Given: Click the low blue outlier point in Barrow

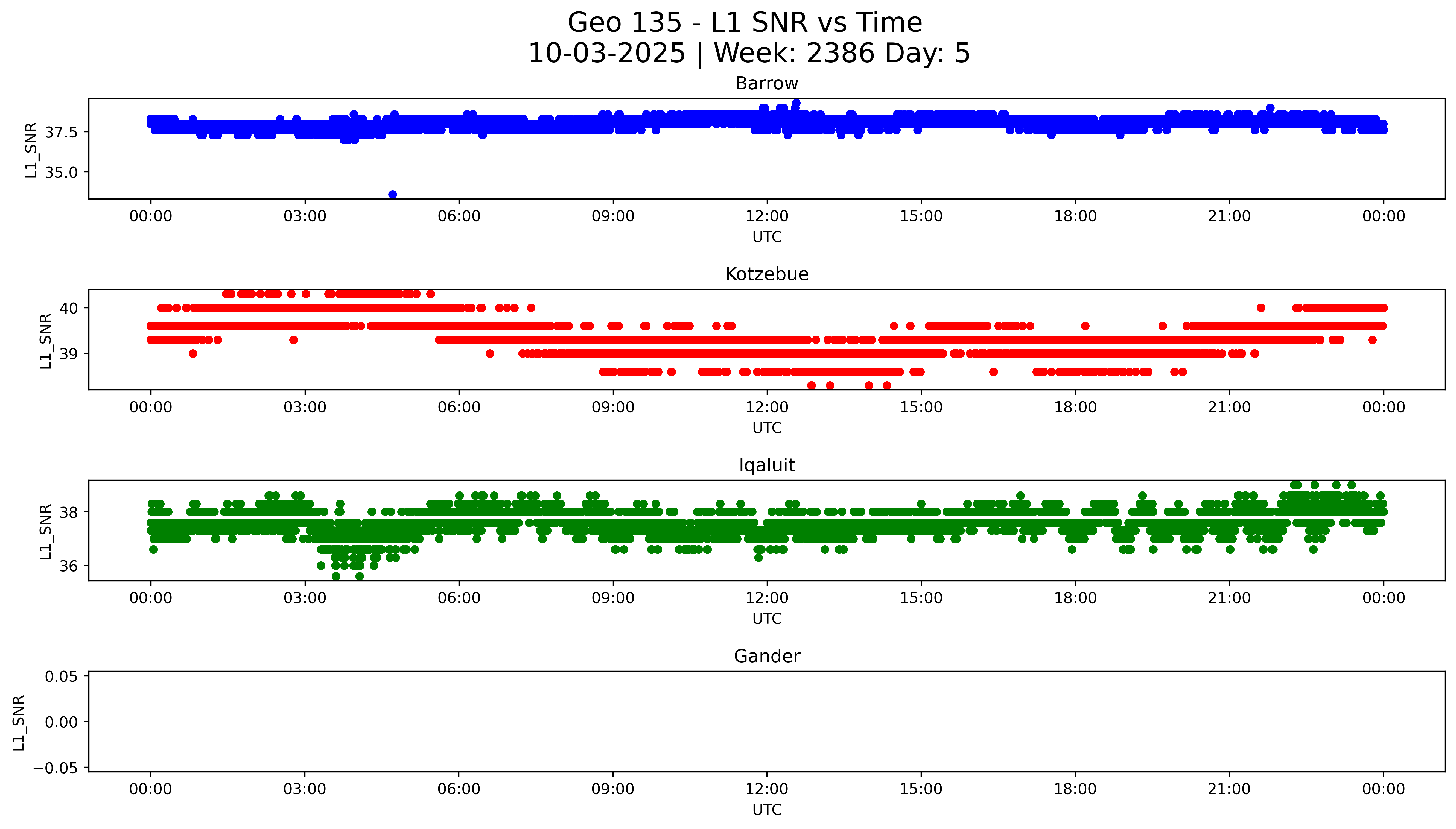Looking at the screenshot, I should coord(392,195).
